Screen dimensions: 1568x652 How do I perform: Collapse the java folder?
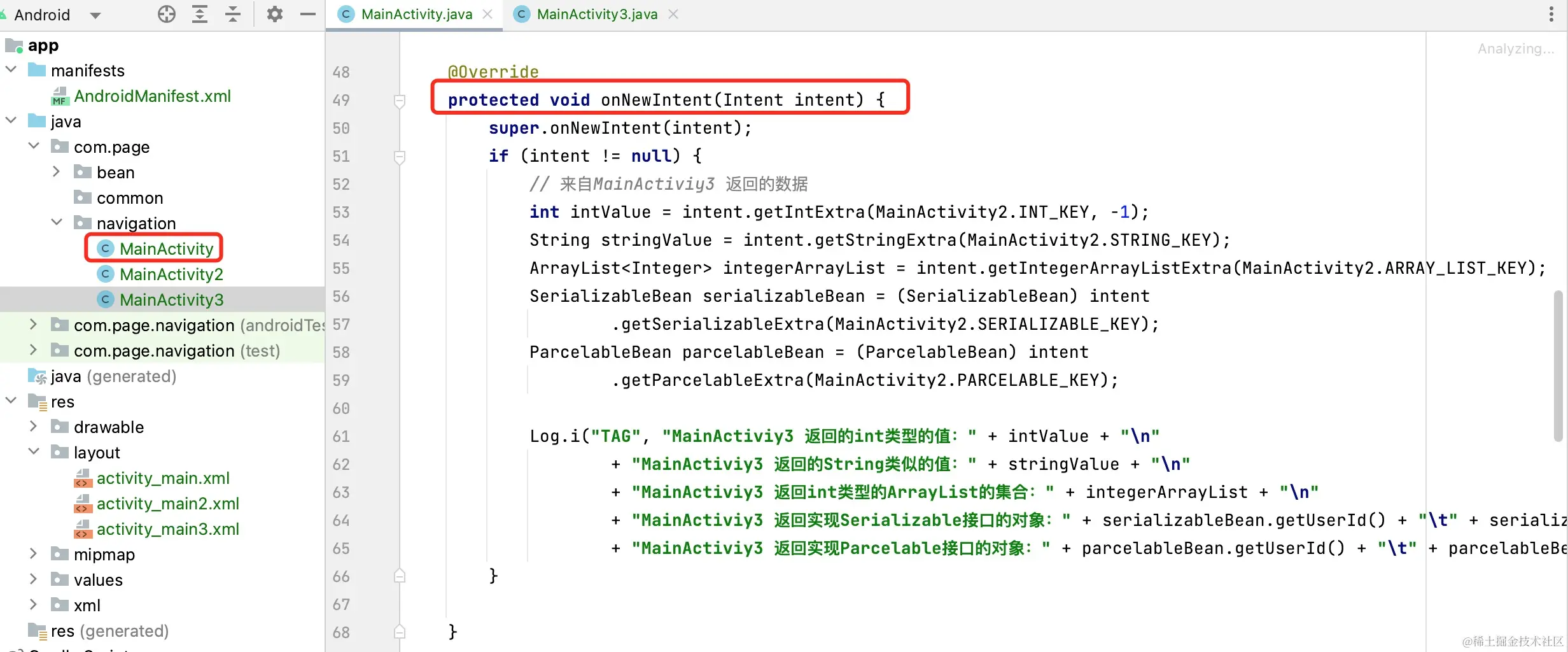[11, 120]
